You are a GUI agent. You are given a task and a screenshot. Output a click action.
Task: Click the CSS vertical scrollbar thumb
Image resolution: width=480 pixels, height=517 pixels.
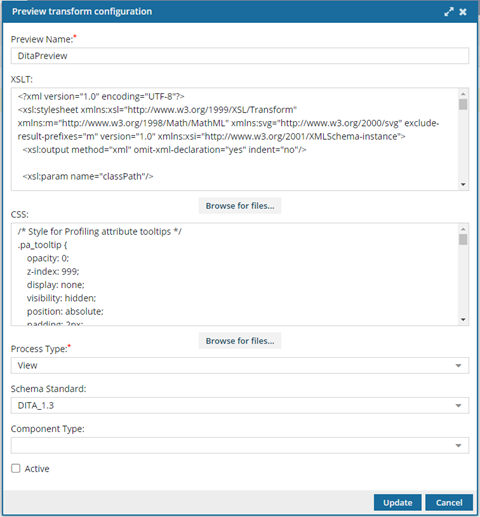click(x=463, y=239)
